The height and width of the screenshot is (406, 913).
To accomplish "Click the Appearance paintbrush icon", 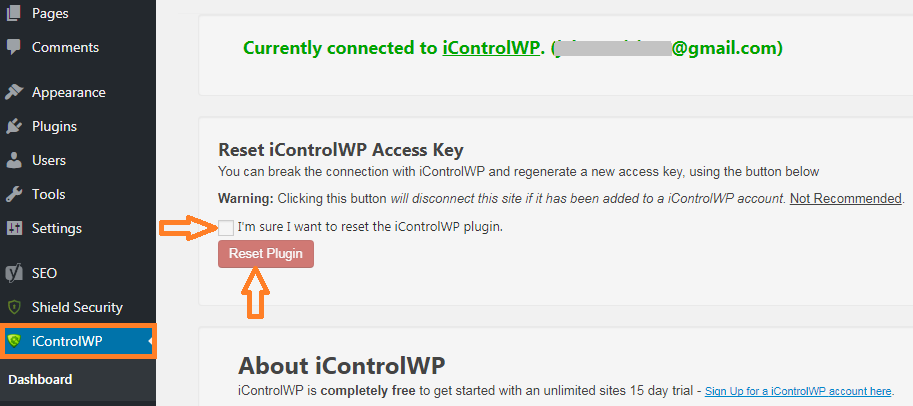I will click(13, 92).
